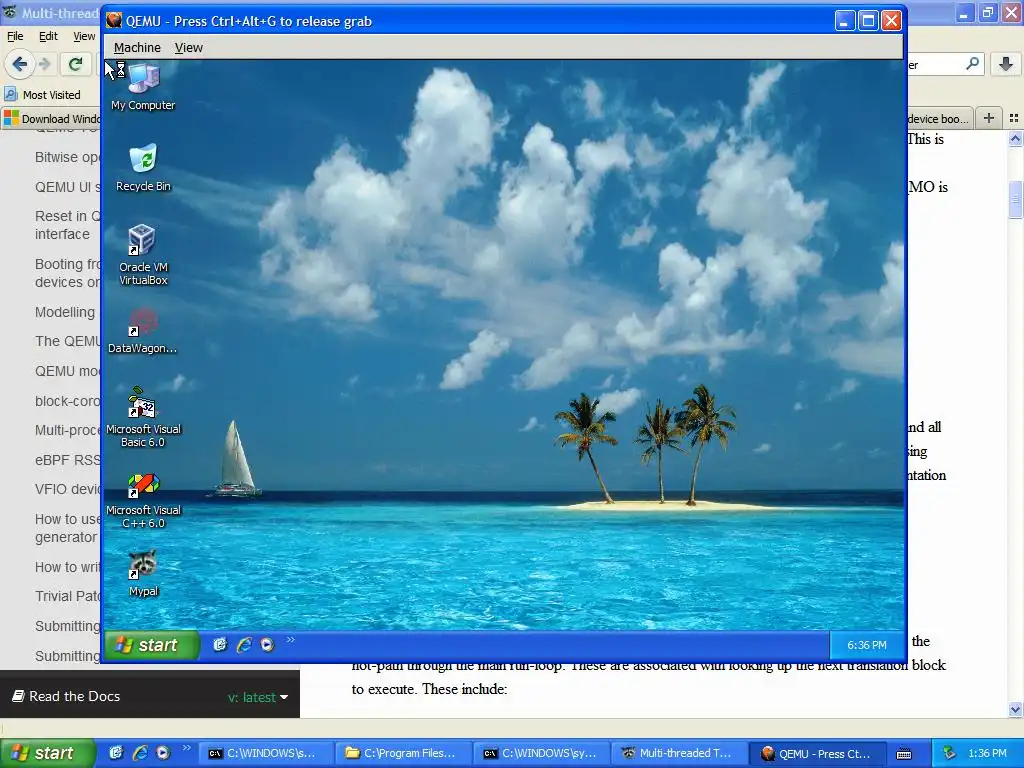This screenshot has height=768, width=1024.
Task: Click the browser vertical scrollbar thumb
Action: [1015, 200]
